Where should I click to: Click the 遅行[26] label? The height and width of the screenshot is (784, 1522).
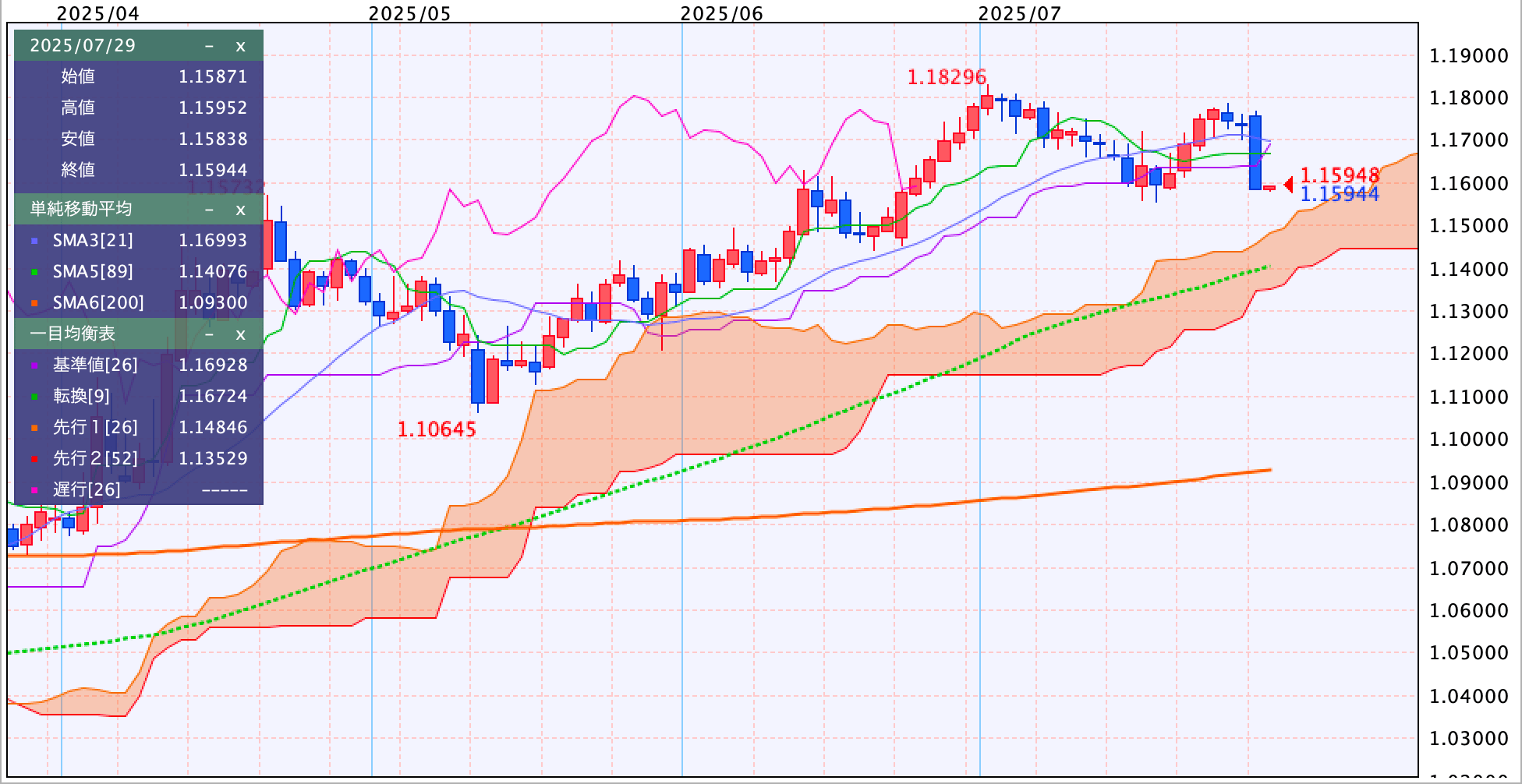[x=87, y=489]
